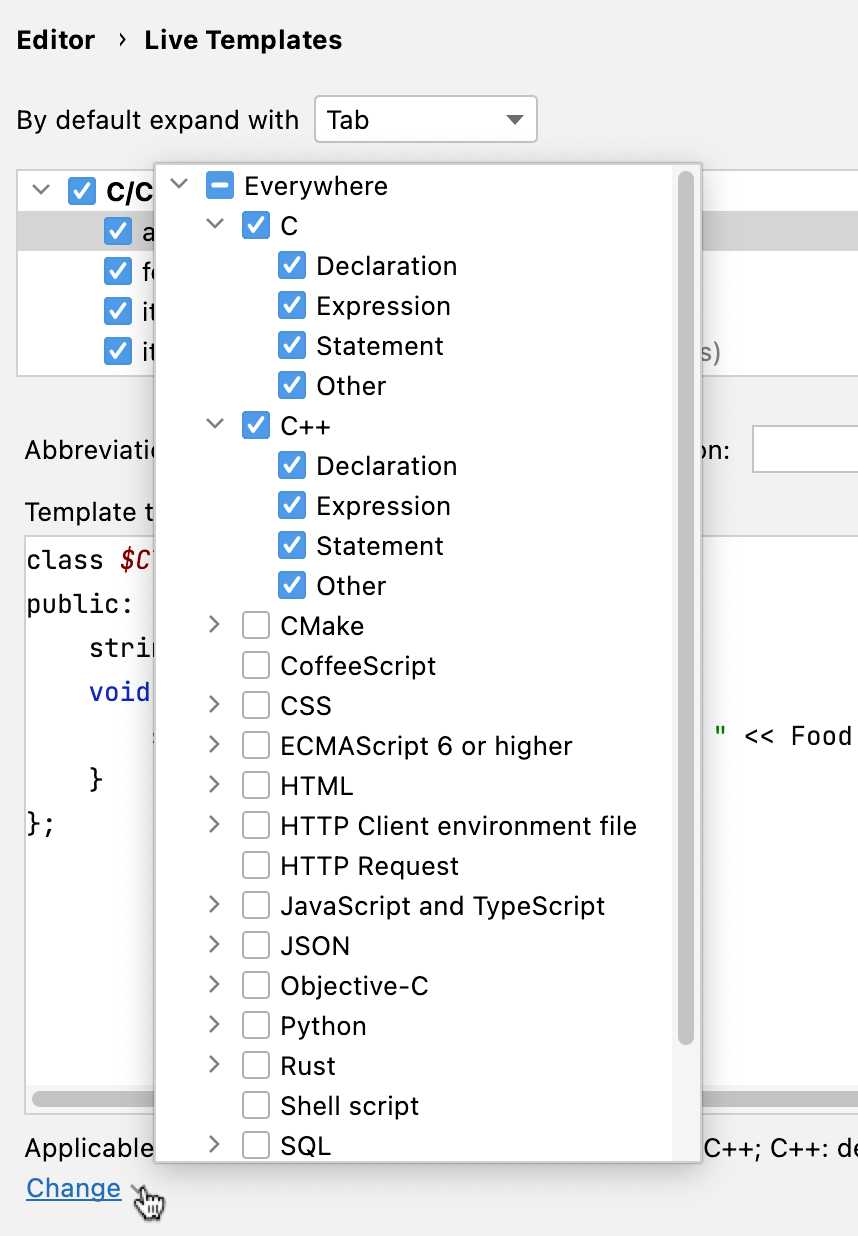Screen dimensions: 858x1236
Task: Uncheck Statement under C++
Action: tap(291, 545)
